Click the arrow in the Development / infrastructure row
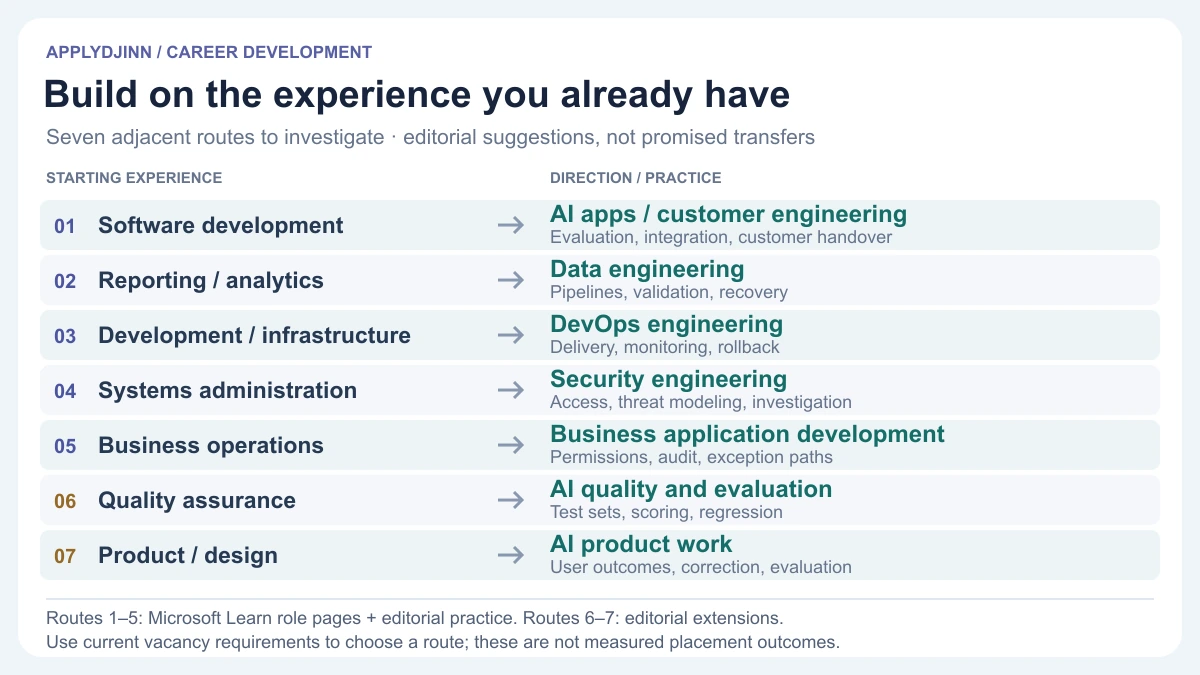 click(x=511, y=336)
